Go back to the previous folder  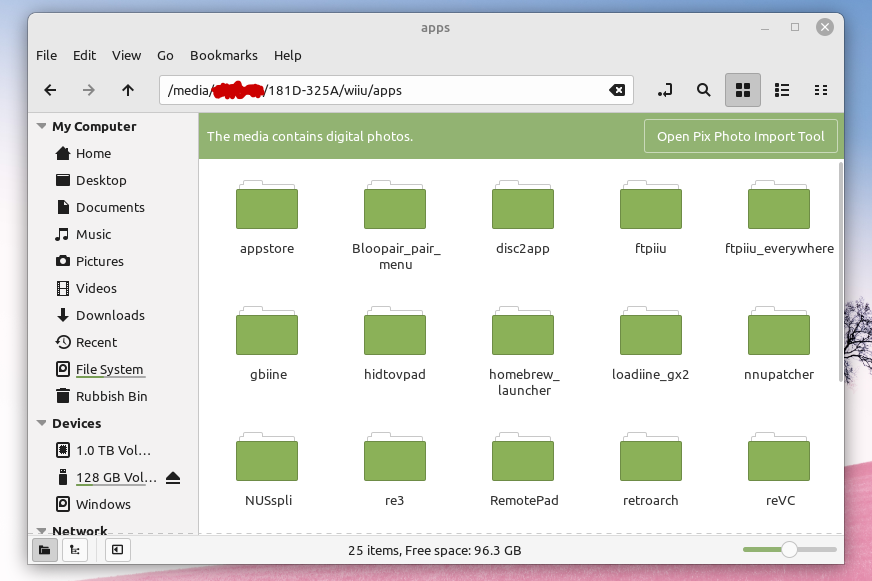coord(50,90)
